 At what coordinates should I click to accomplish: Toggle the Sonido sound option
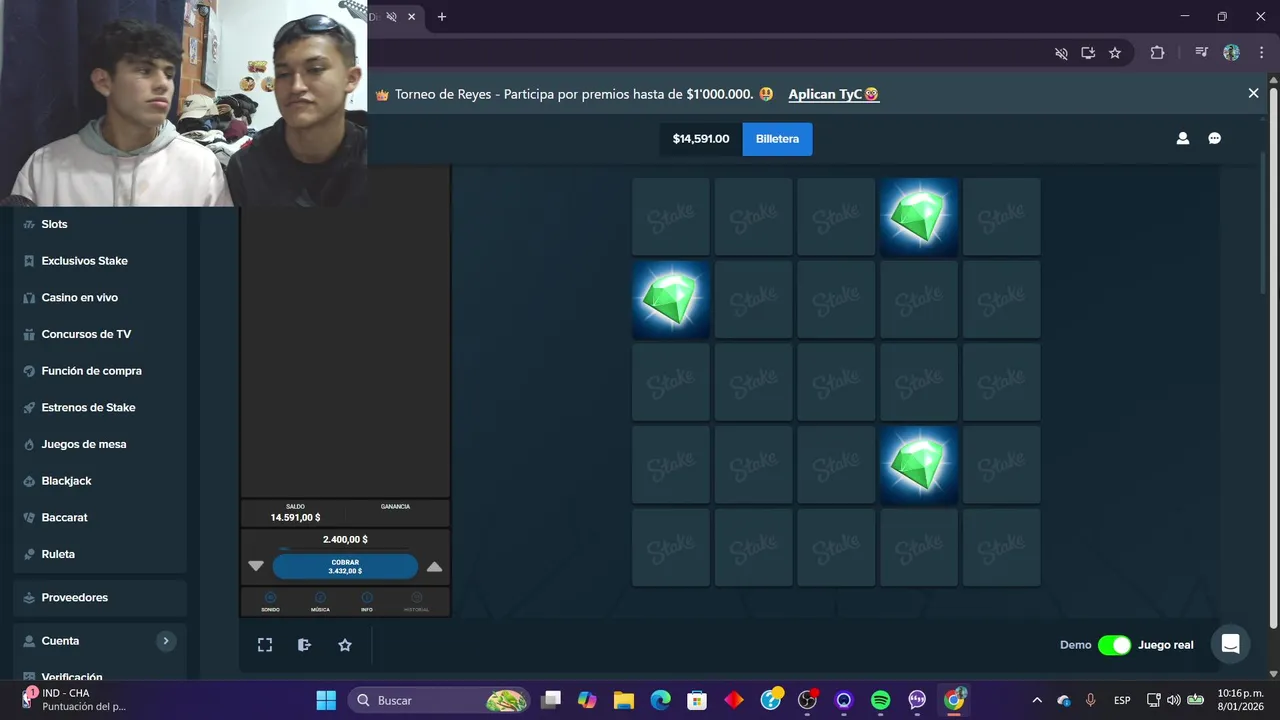point(270,601)
